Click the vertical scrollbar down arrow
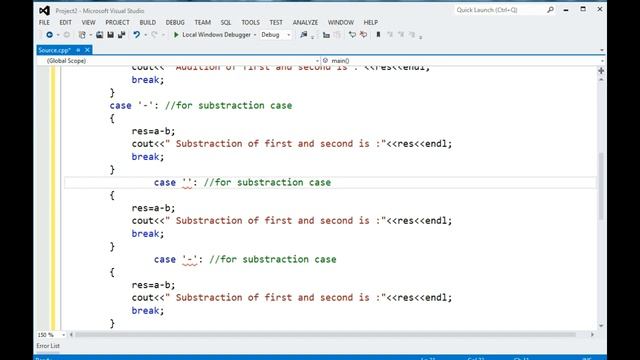Viewport: 640px width, 360px height. [x=601, y=326]
